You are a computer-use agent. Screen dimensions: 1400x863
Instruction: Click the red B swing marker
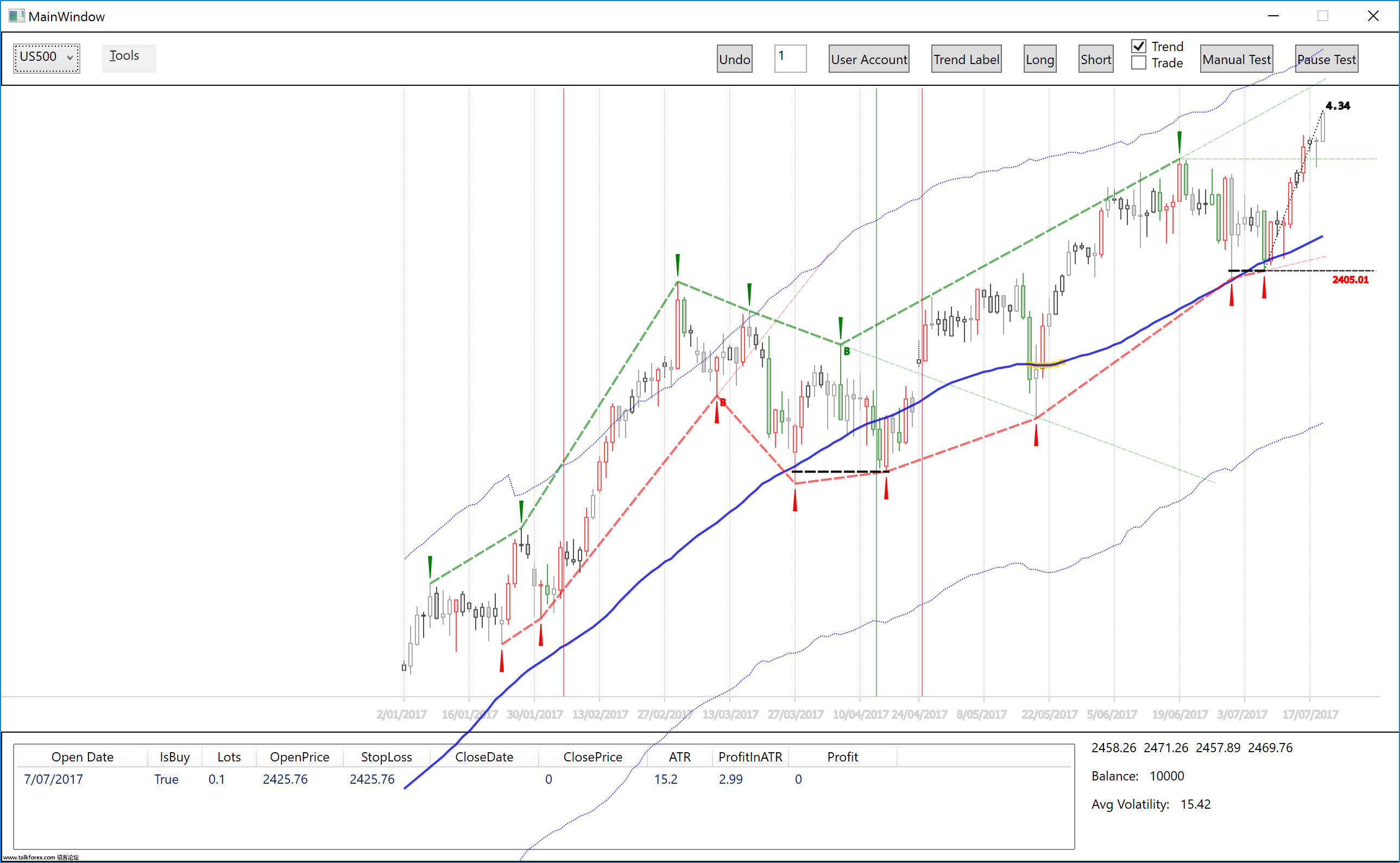click(723, 402)
